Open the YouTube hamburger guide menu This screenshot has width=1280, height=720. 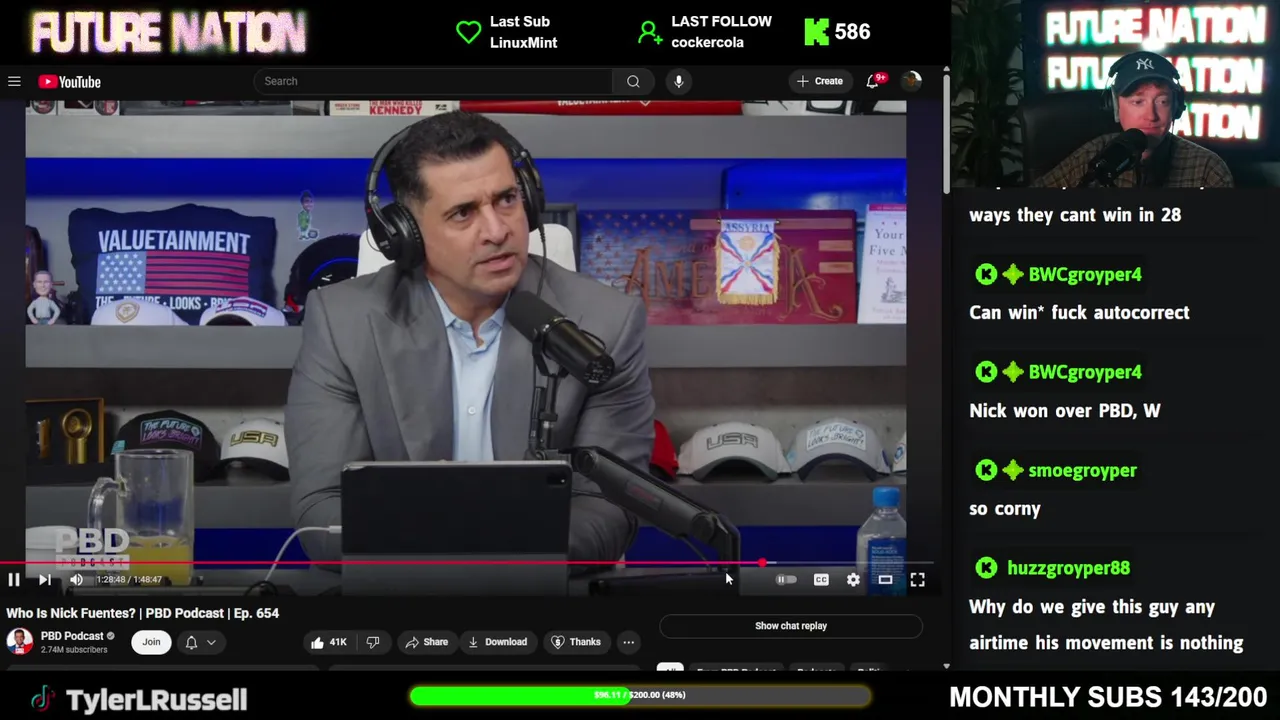point(14,82)
